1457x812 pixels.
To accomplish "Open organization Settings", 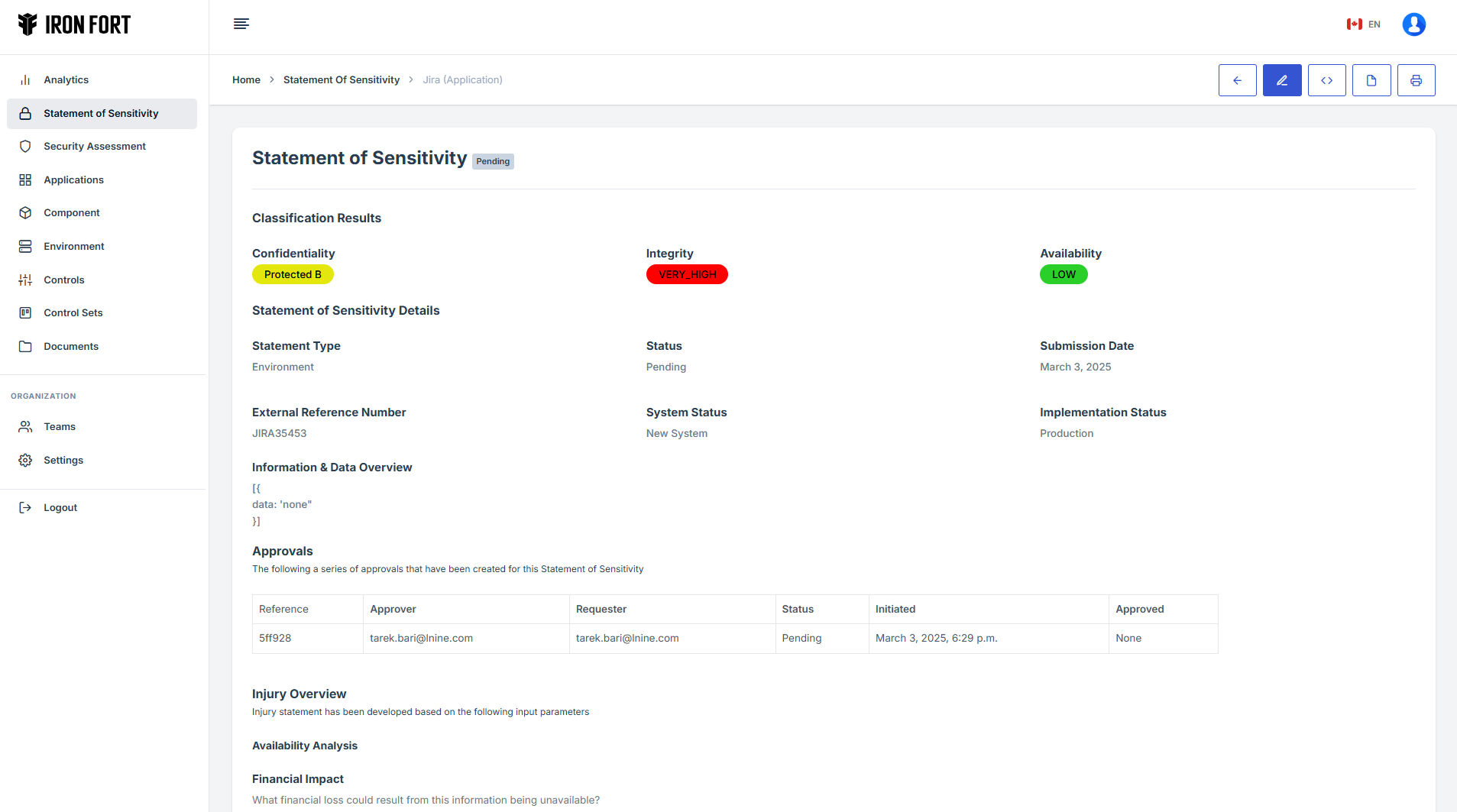I will tap(63, 461).
